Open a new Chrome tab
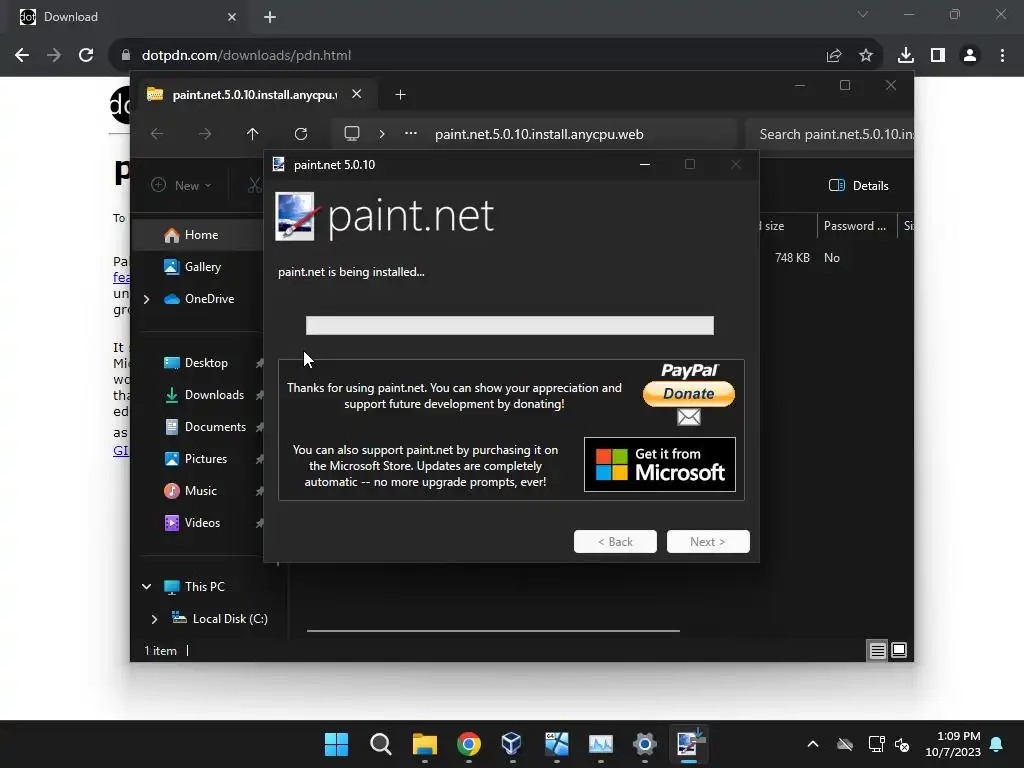1024x768 pixels. point(270,17)
